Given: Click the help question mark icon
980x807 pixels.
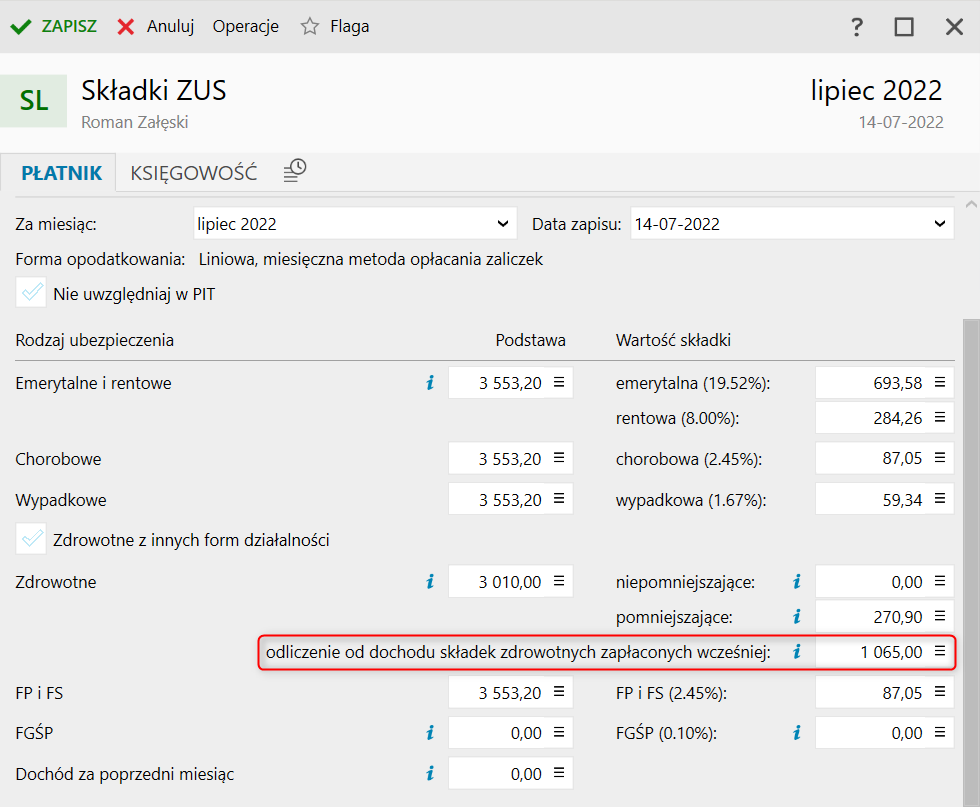Looking at the screenshot, I should point(857,27).
